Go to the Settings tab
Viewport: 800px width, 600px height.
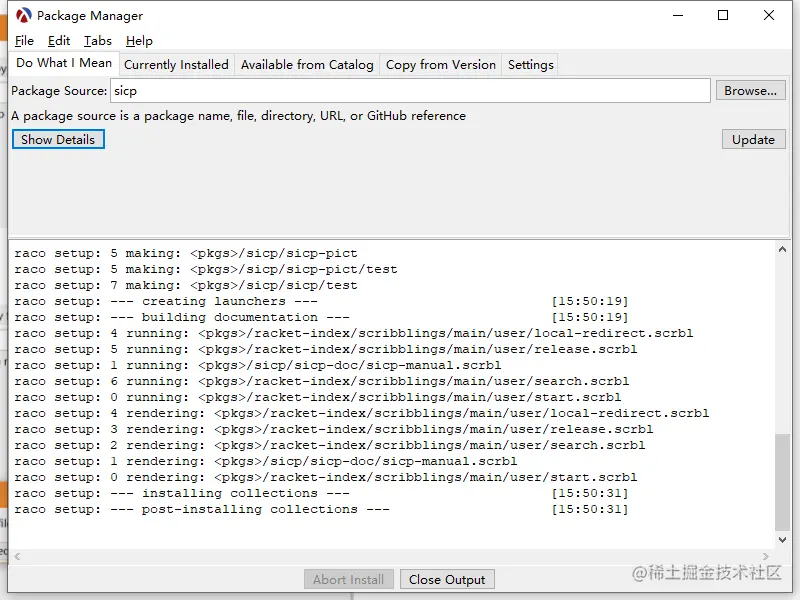pos(530,65)
